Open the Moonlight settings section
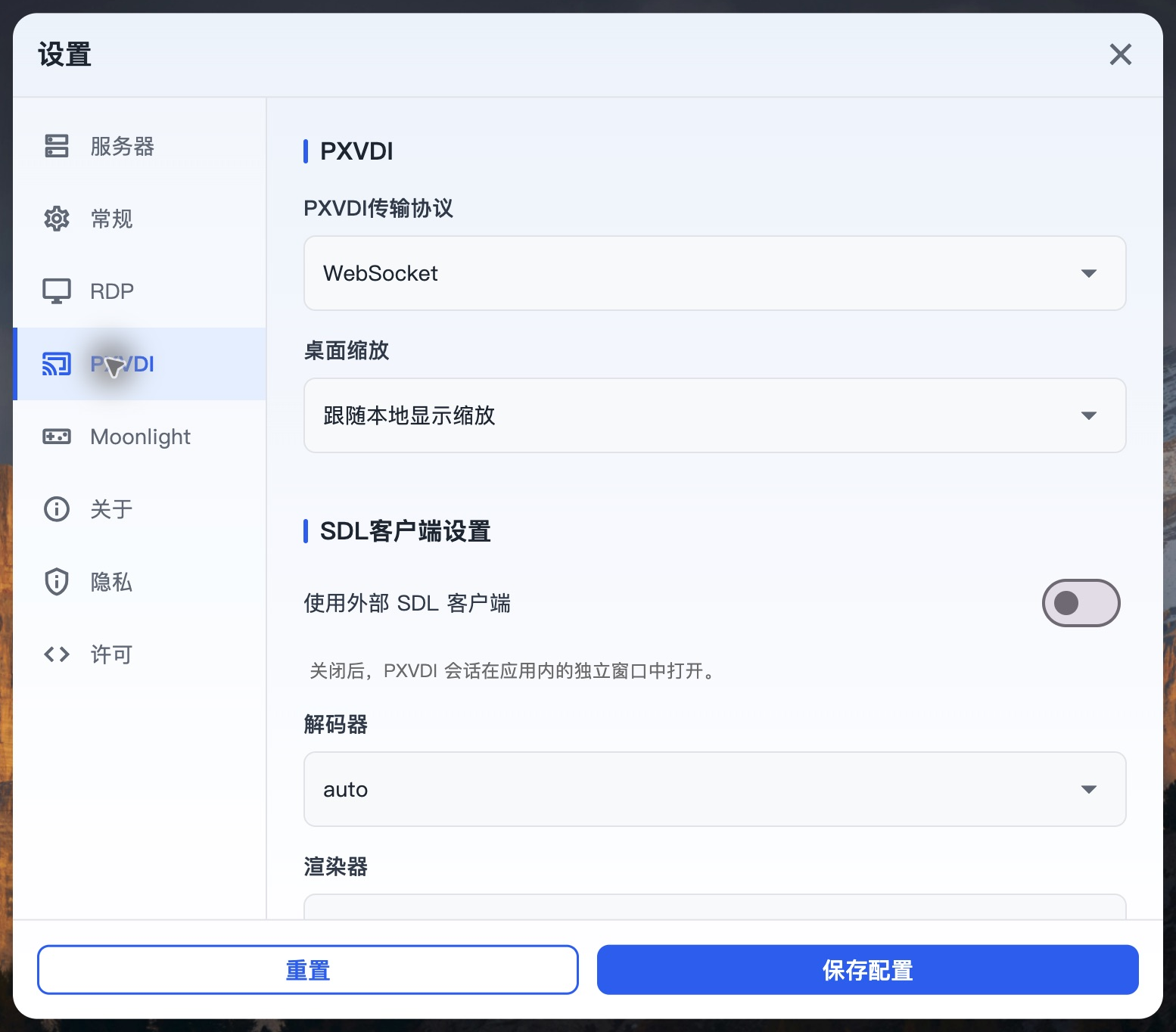This screenshot has height=1032, width=1176. (x=140, y=437)
